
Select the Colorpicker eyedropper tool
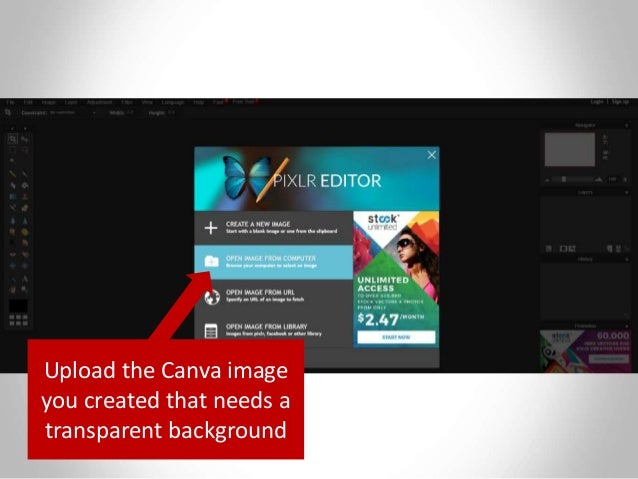click(13, 279)
